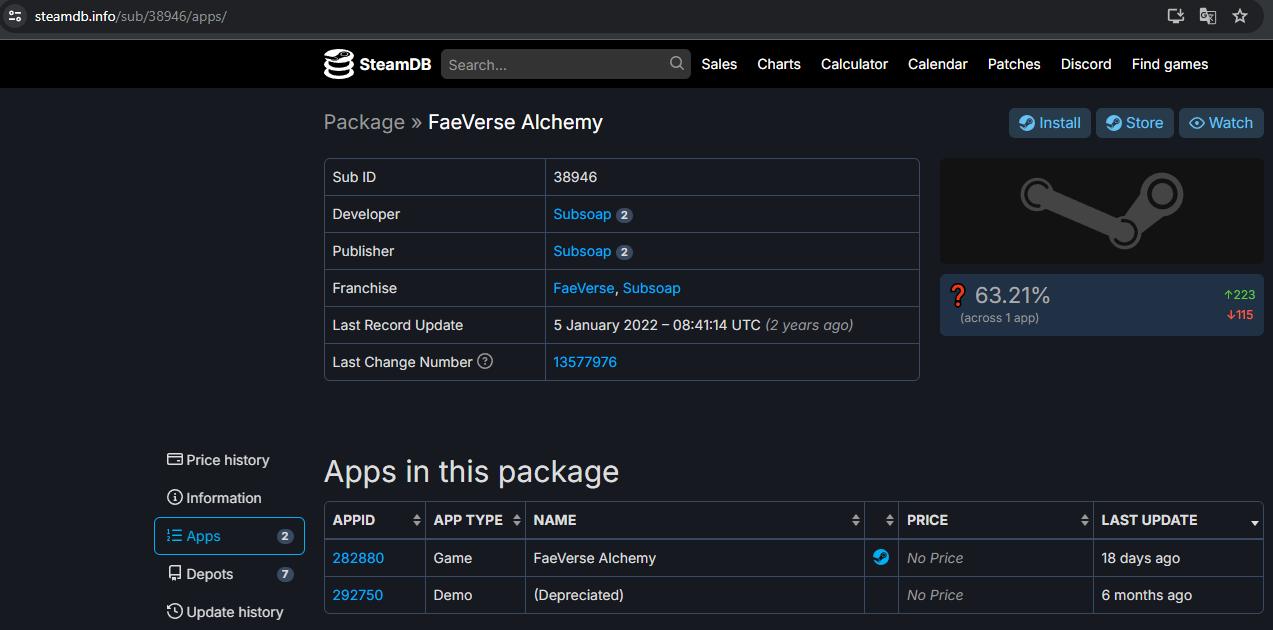Click the install app icon in address bar
1273x630 pixels.
pos(1176,16)
